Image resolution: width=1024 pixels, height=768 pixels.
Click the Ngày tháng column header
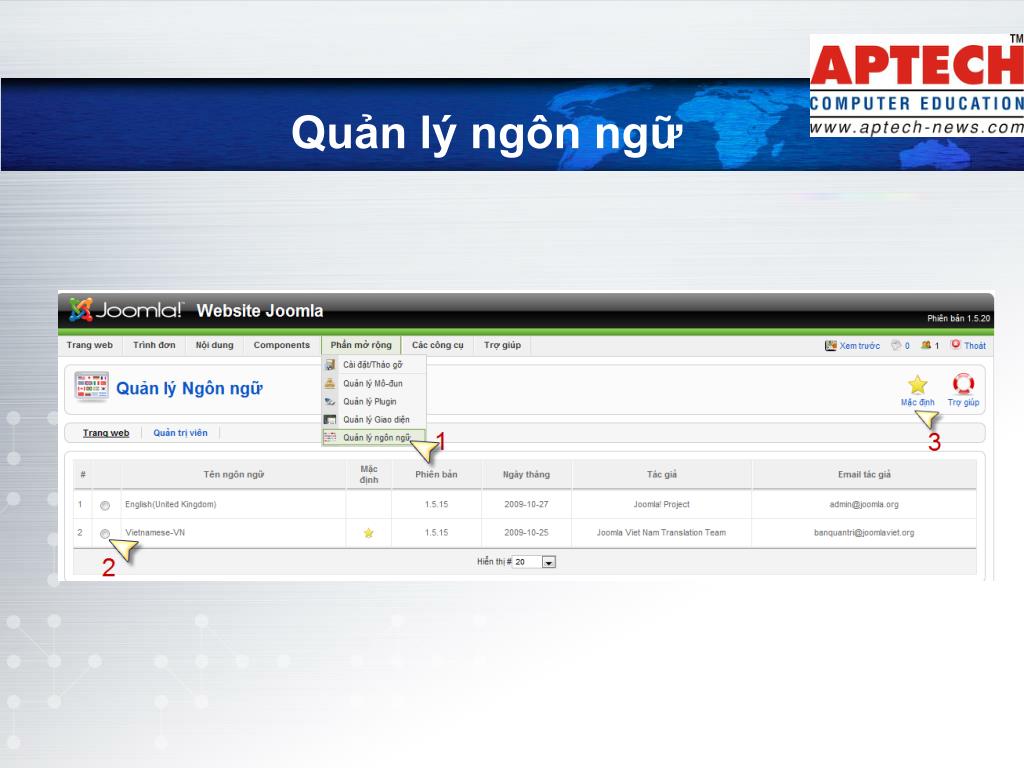tap(526, 474)
